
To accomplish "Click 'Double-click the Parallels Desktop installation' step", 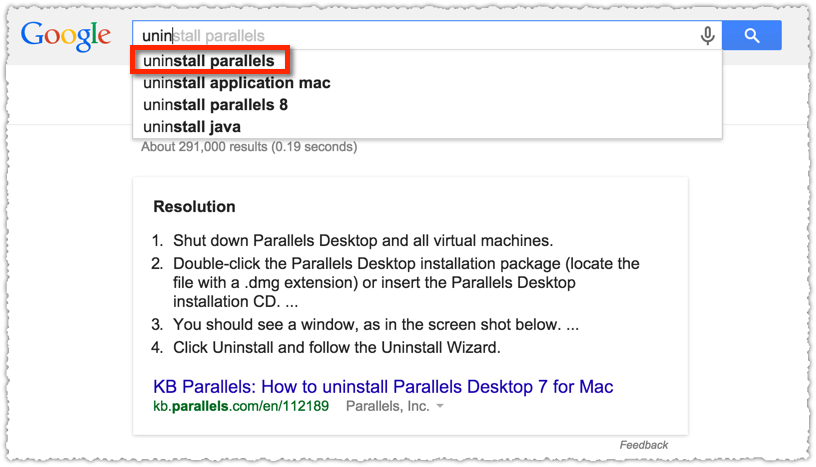I will click(406, 282).
